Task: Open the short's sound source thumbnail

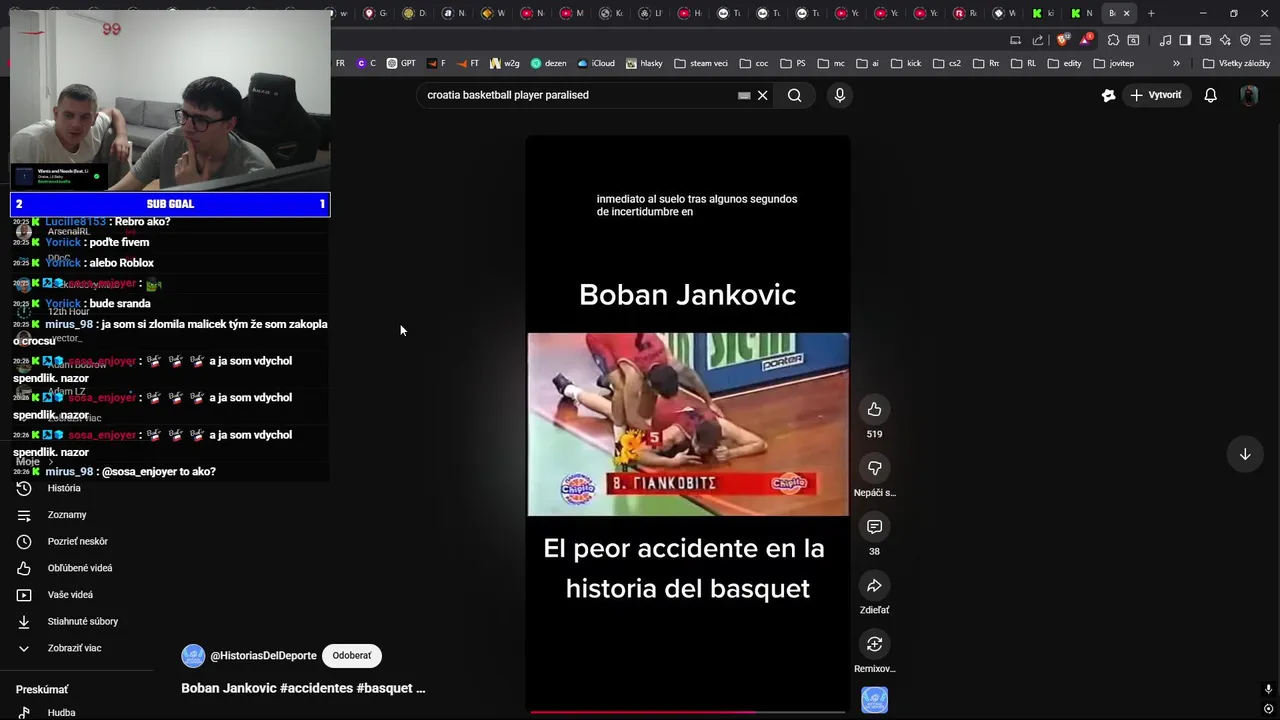Action: (x=874, y=700)
